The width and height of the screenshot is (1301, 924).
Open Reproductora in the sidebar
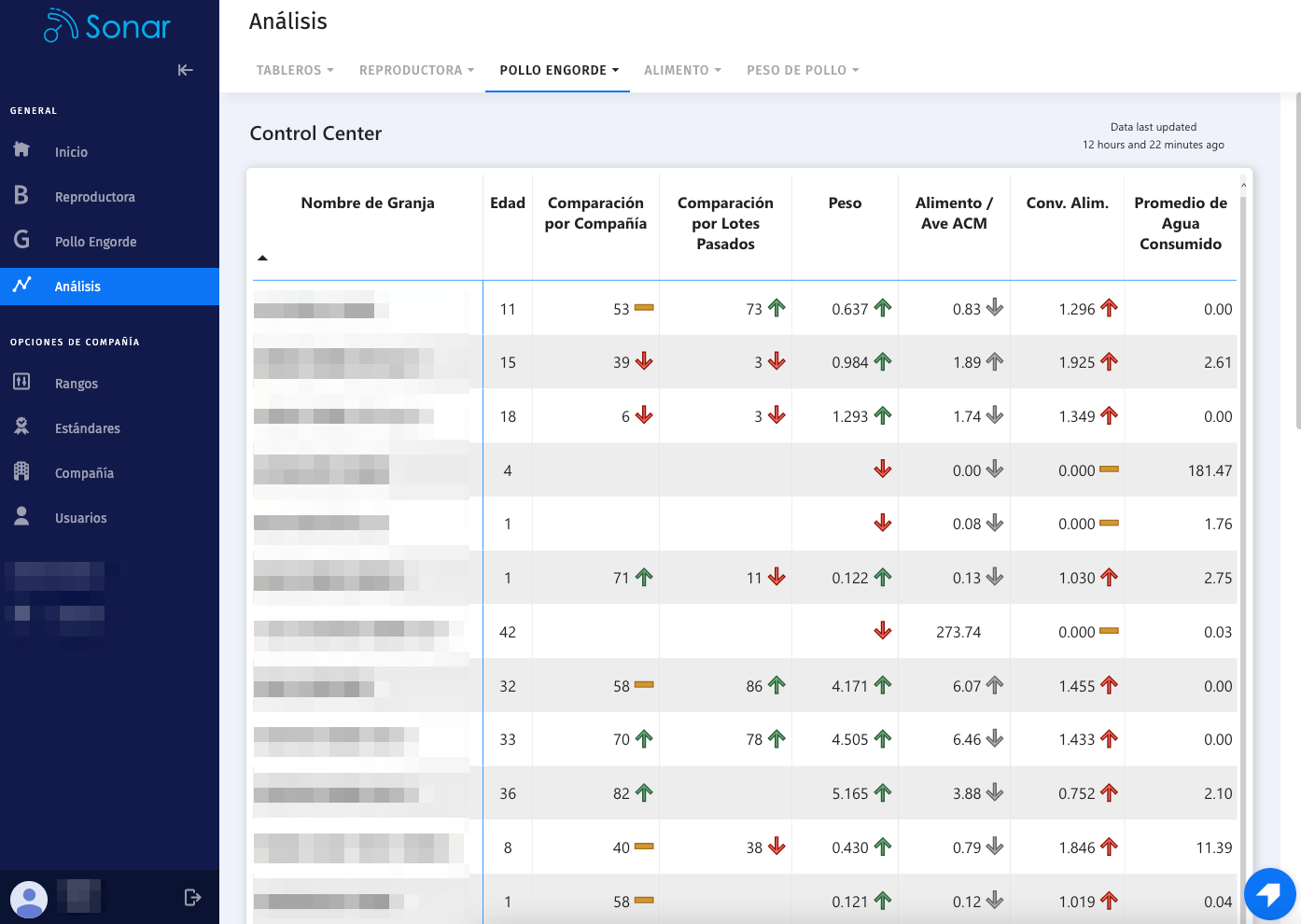point(94,197)
